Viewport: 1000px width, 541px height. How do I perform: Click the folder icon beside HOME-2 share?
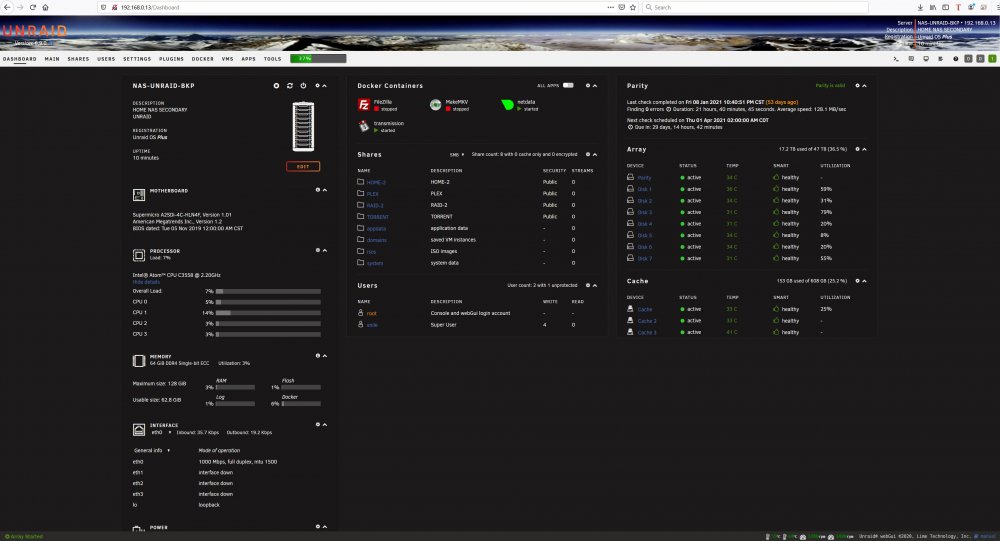[360, 182]
